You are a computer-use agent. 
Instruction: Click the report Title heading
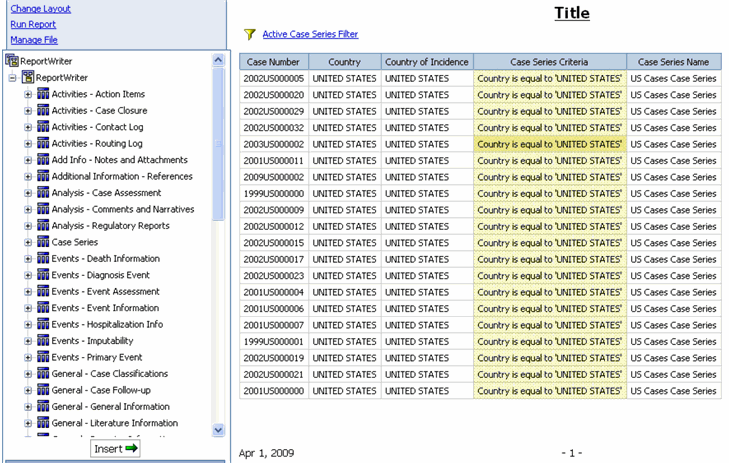pos(572,13)
